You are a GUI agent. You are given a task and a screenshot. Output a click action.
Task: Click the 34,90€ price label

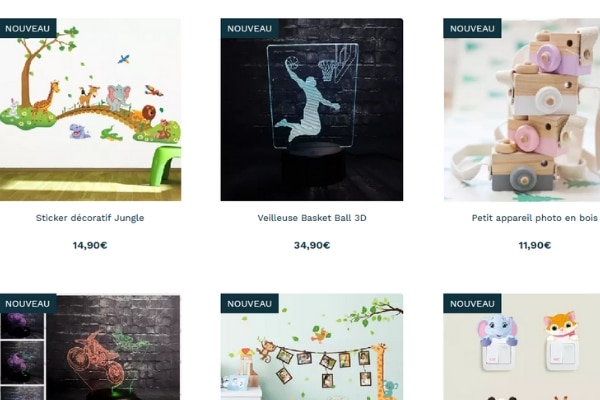(312, 245)
